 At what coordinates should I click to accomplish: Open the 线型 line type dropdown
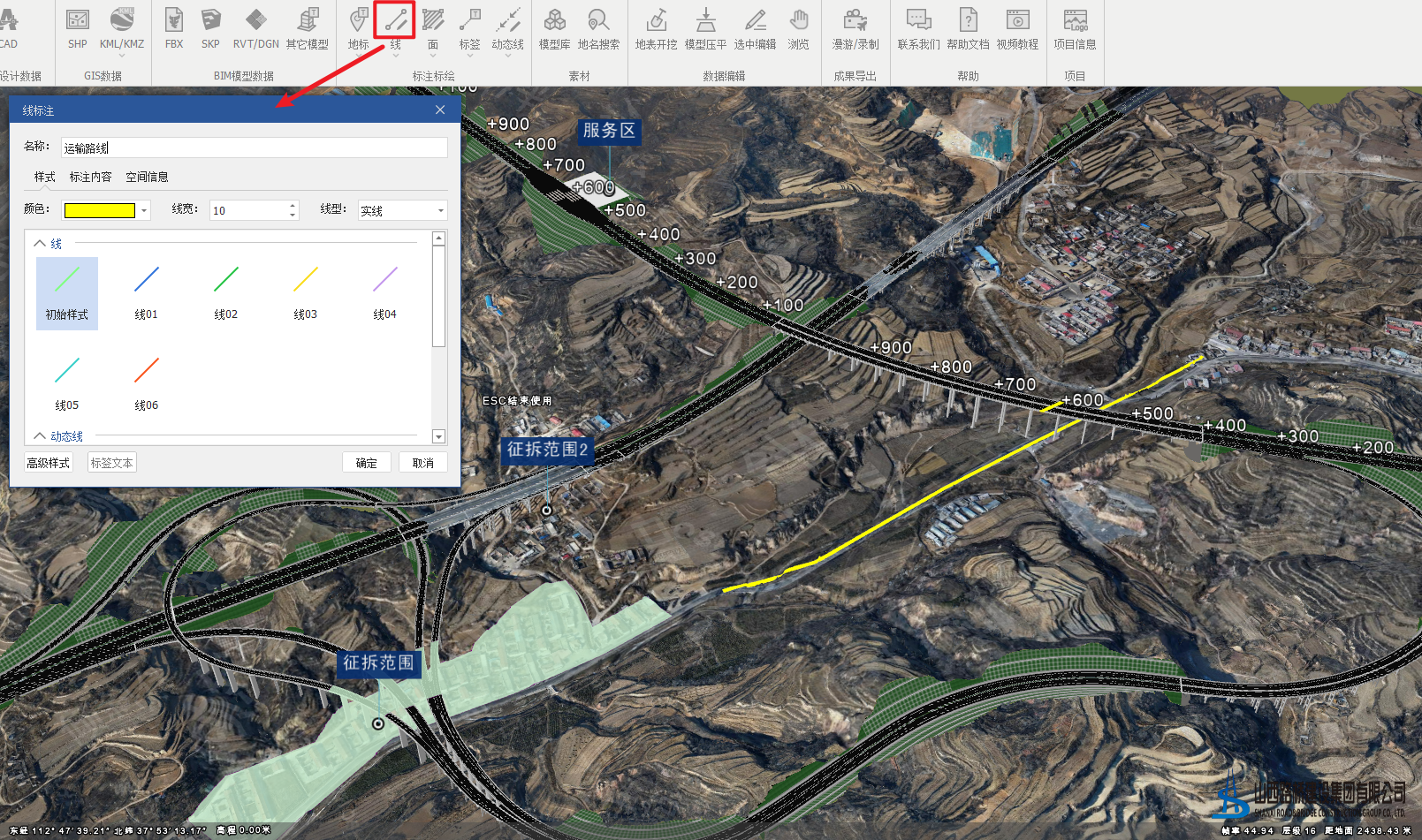pos(440,211)
